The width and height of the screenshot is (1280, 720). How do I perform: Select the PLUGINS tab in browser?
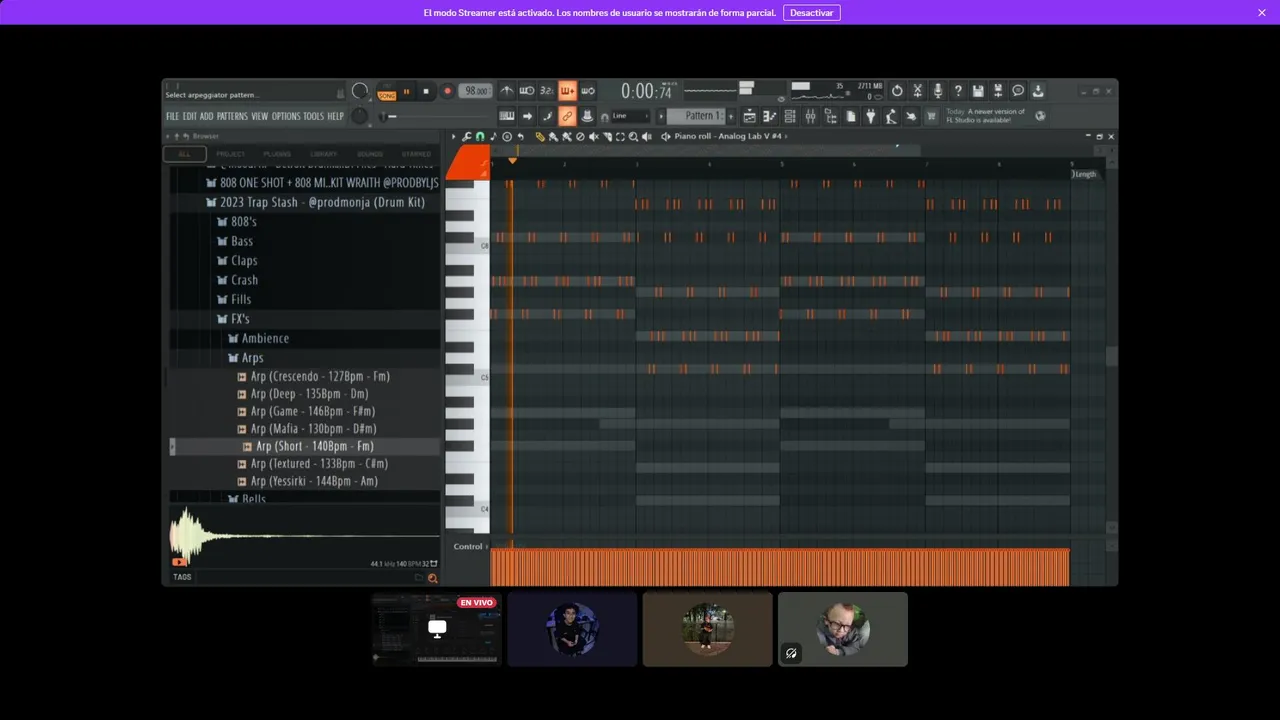pos(277,154)
